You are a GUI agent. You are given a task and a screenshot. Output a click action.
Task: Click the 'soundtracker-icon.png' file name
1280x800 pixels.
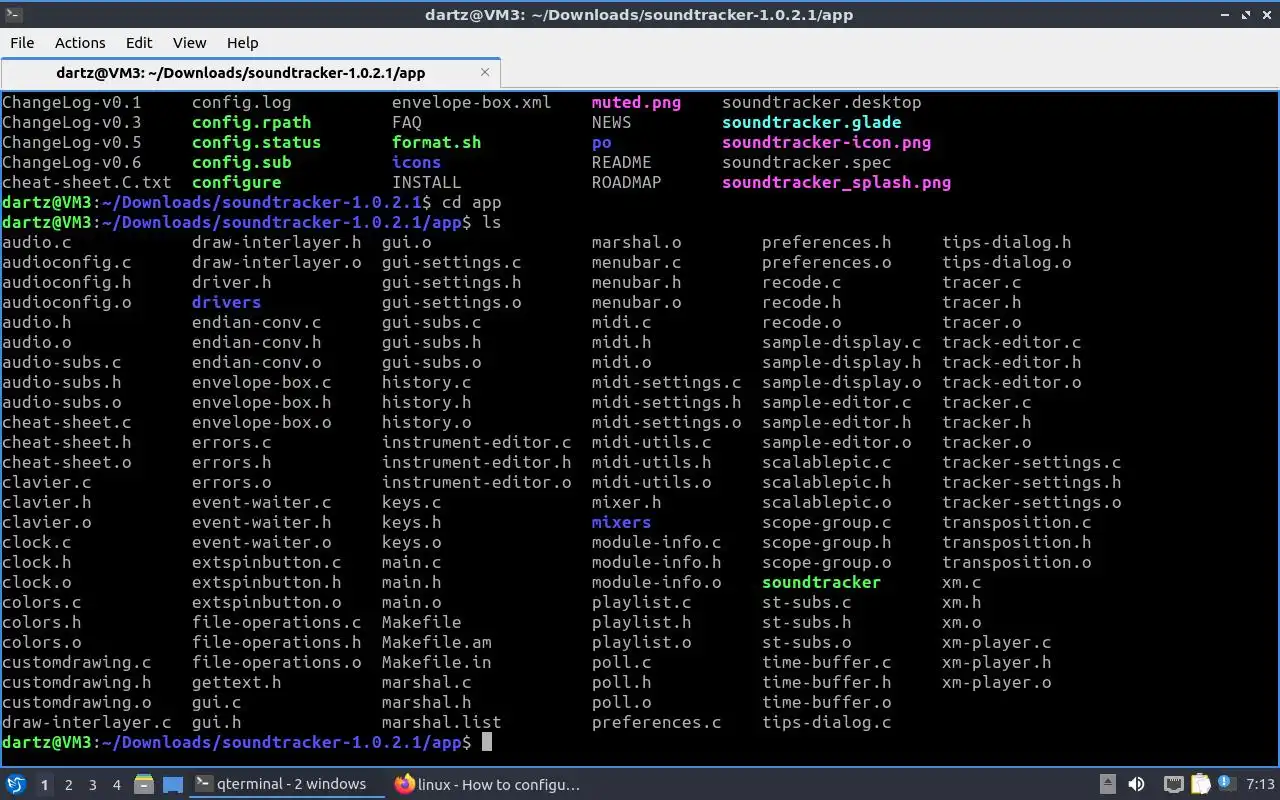827,142
